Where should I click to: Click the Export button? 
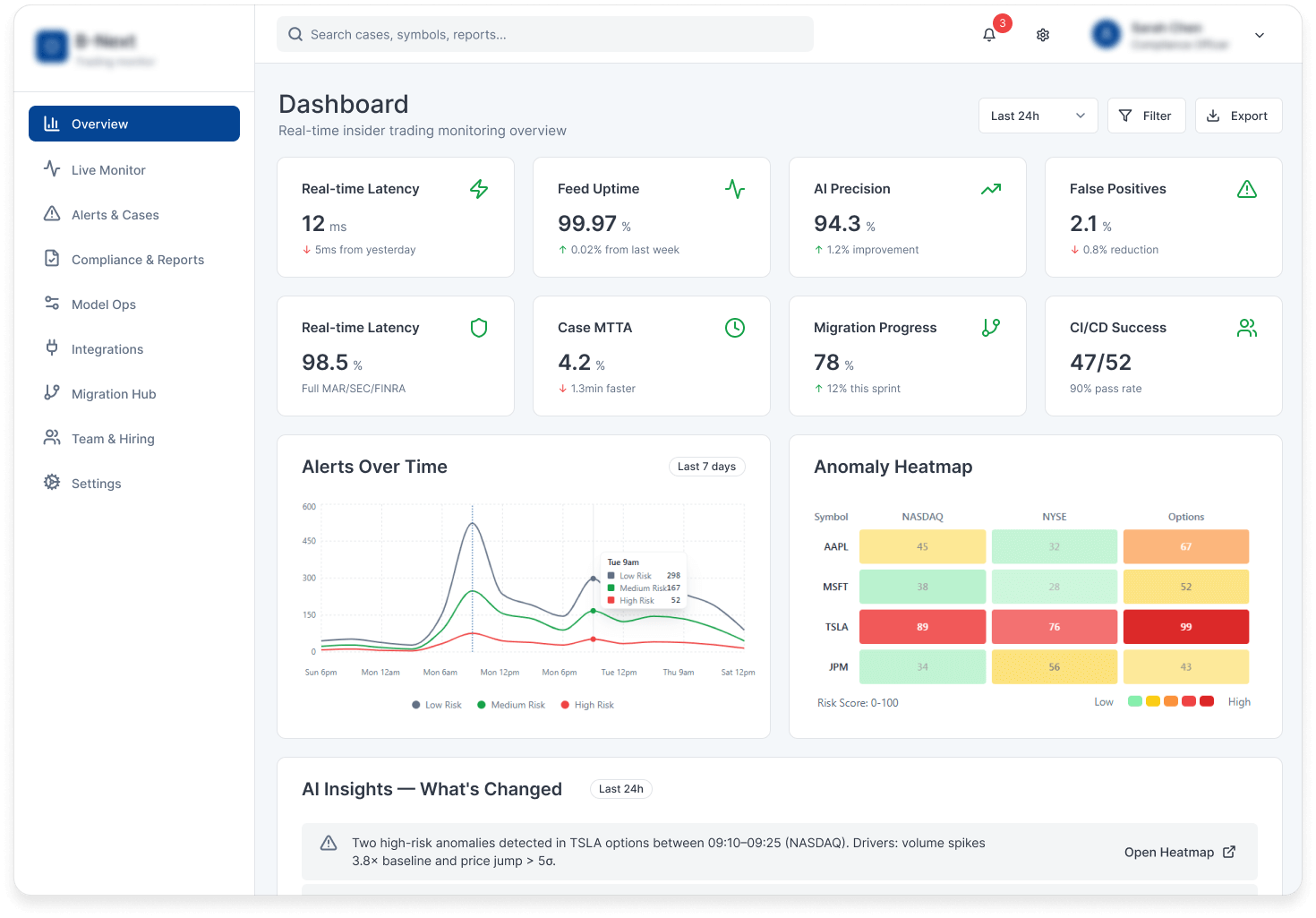pos(1238,116)
